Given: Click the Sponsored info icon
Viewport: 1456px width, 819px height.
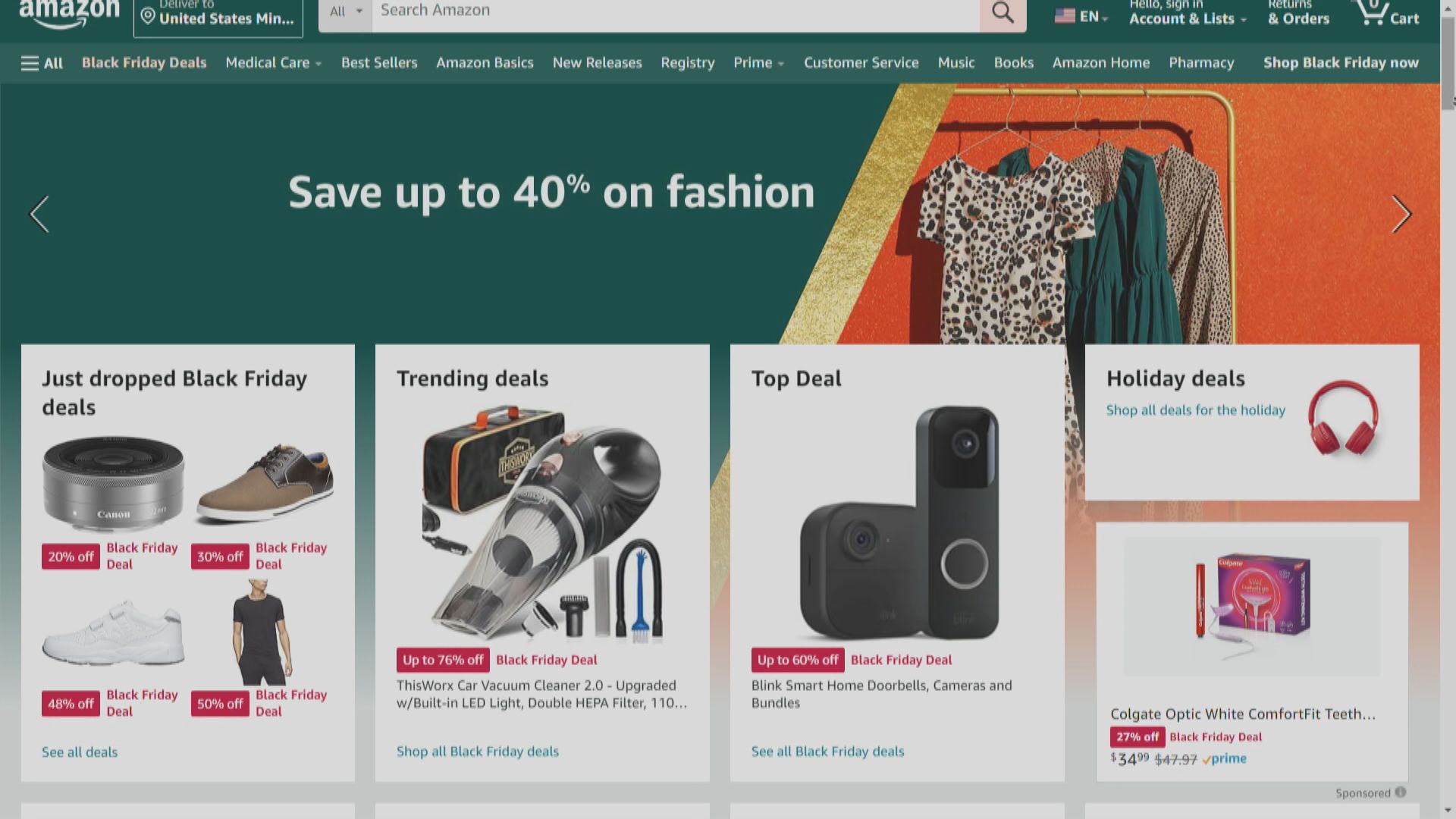Looking at the screenshot, I should 1401,792.
